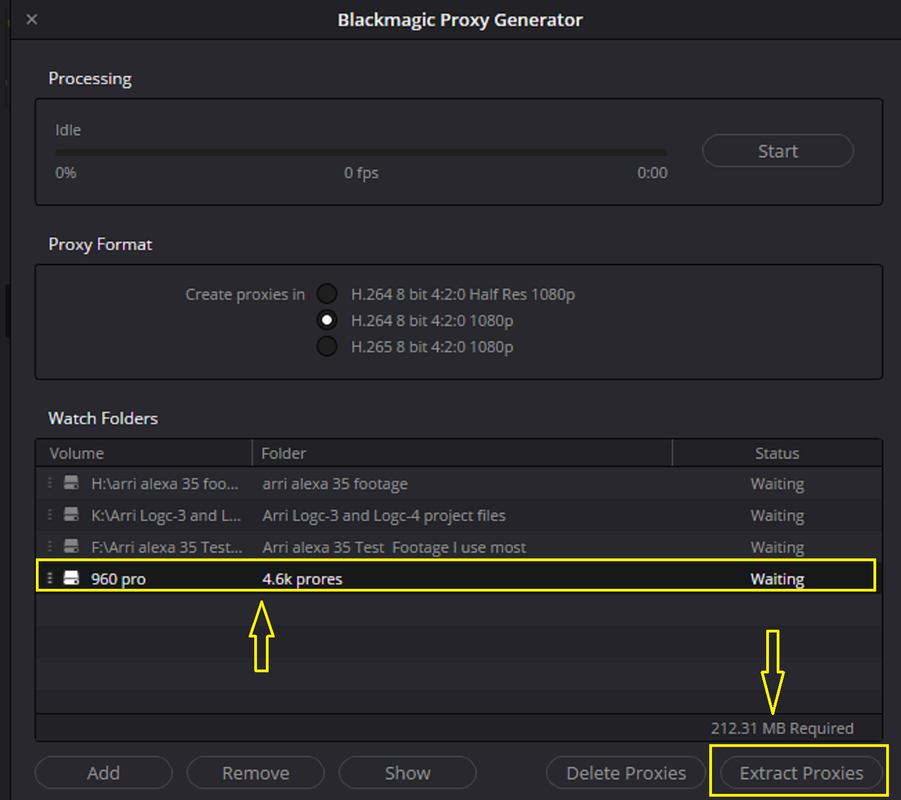The width and height of the screenshot is (901, 800).
Task: Close the Blackmagic Proxy Generator window
Action: tap(32, 20)
